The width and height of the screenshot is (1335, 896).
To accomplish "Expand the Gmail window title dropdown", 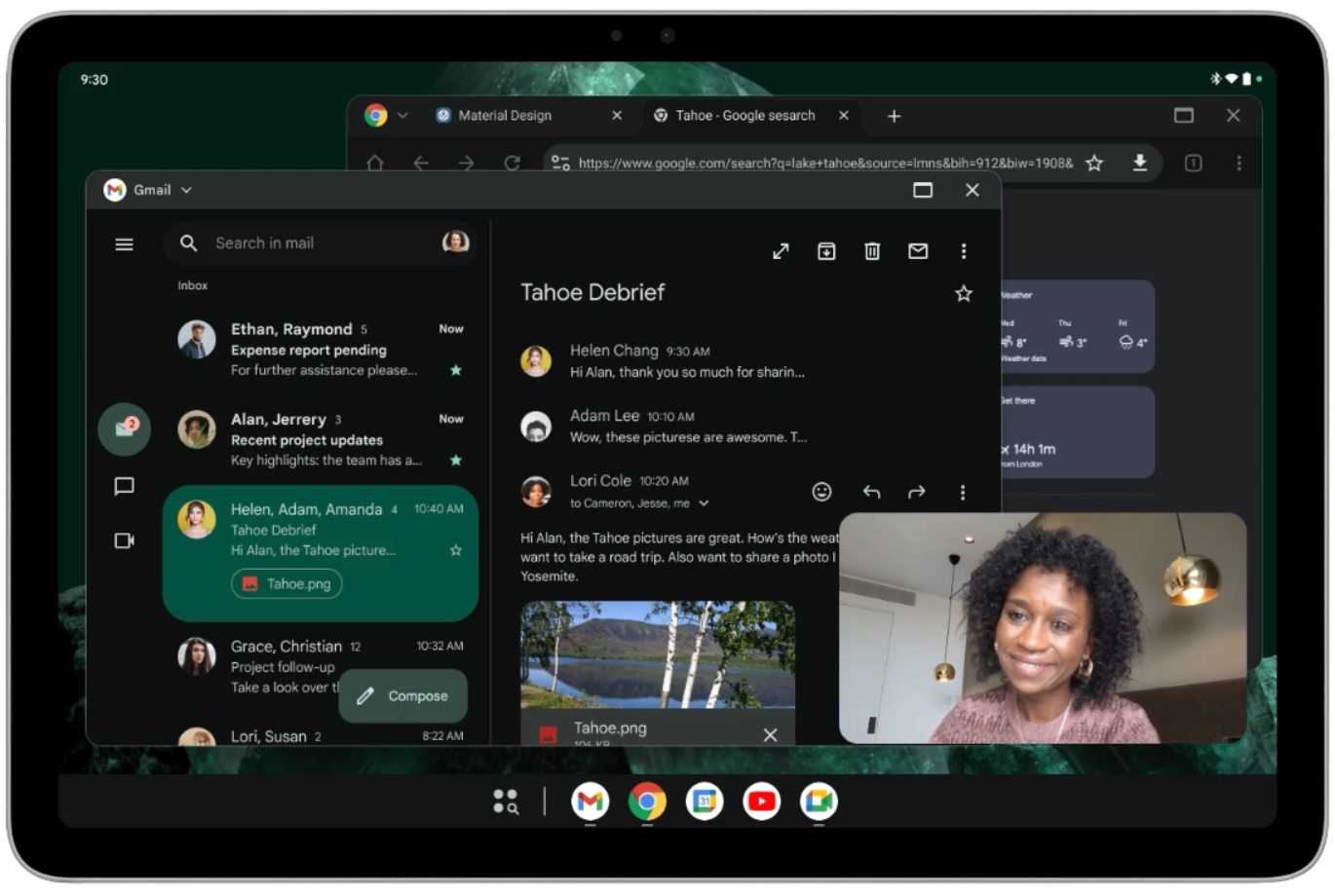I will point(186,190).
